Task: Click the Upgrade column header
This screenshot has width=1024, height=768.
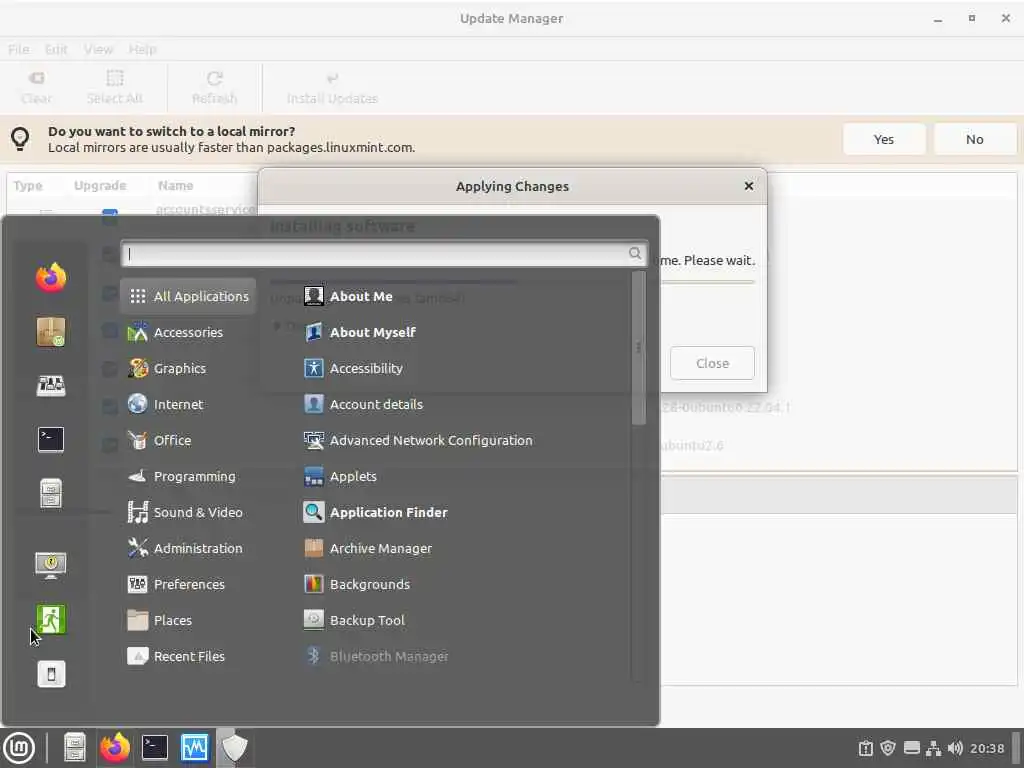Action: point(100,185)
